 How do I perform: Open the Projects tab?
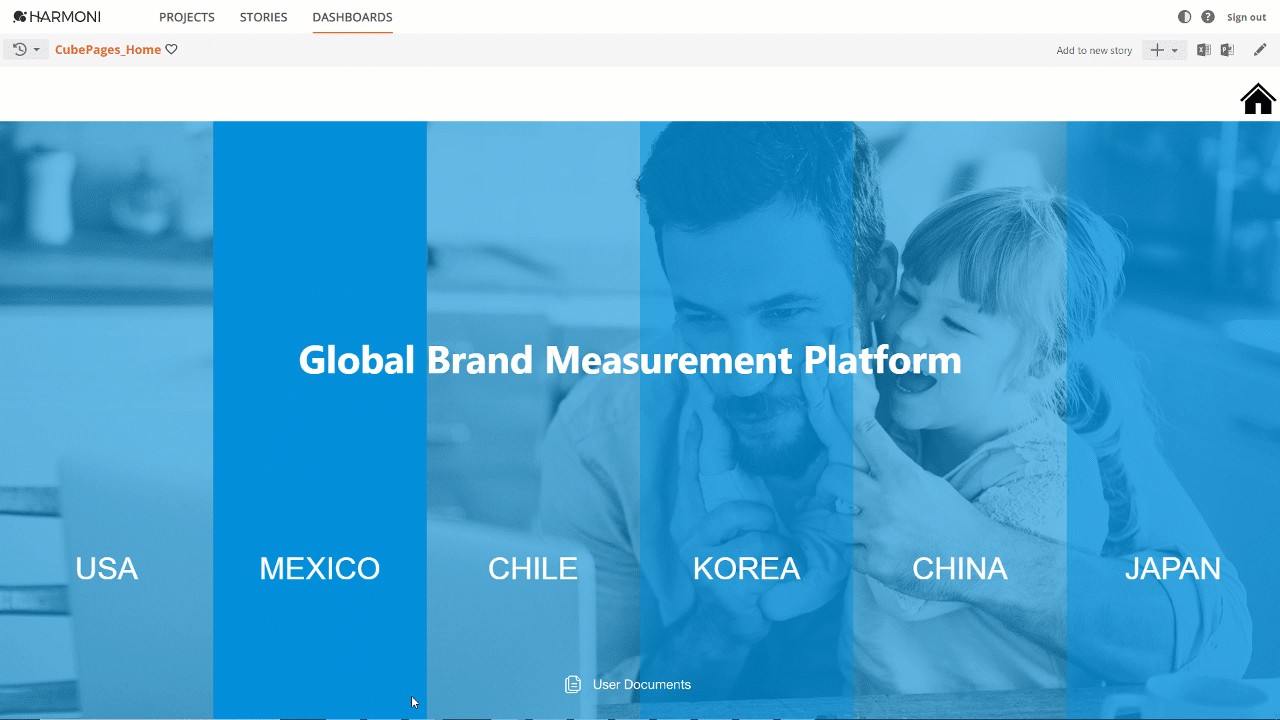[187, 17]
